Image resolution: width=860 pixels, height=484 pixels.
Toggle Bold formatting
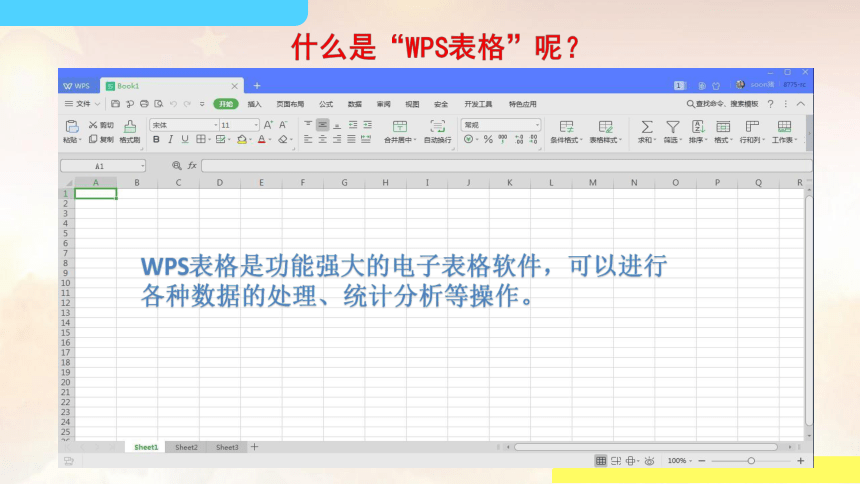click(156, 139)
